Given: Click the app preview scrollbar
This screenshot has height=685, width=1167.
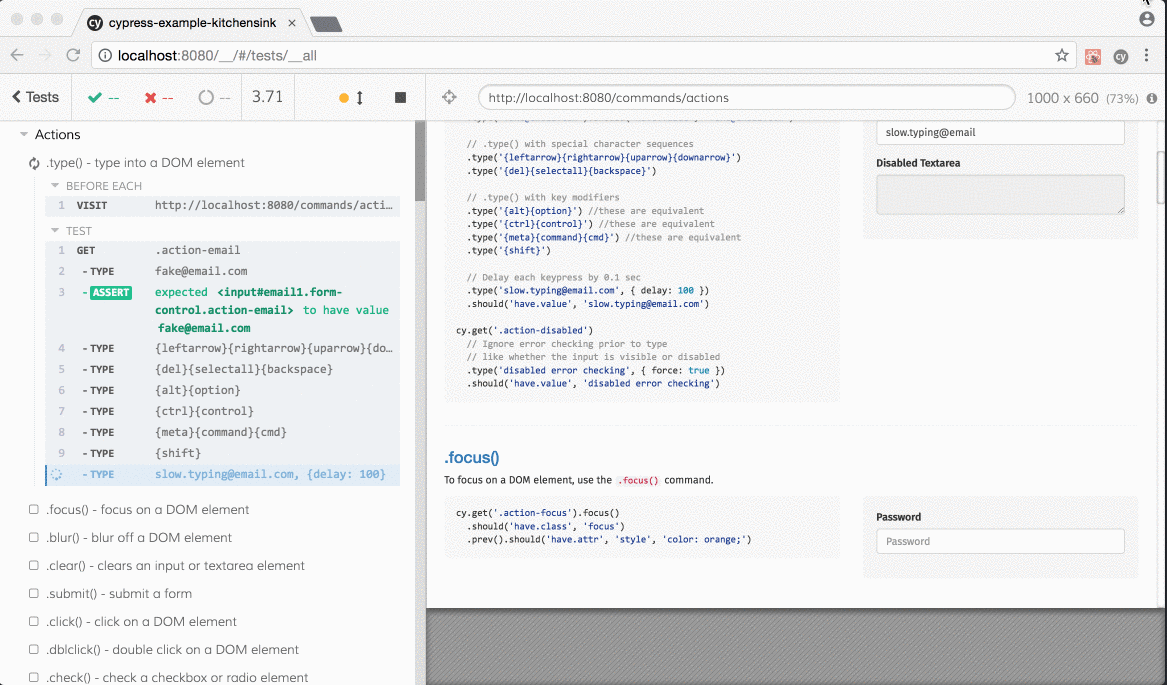Looking at the screenshot, I should (1161, 177).
